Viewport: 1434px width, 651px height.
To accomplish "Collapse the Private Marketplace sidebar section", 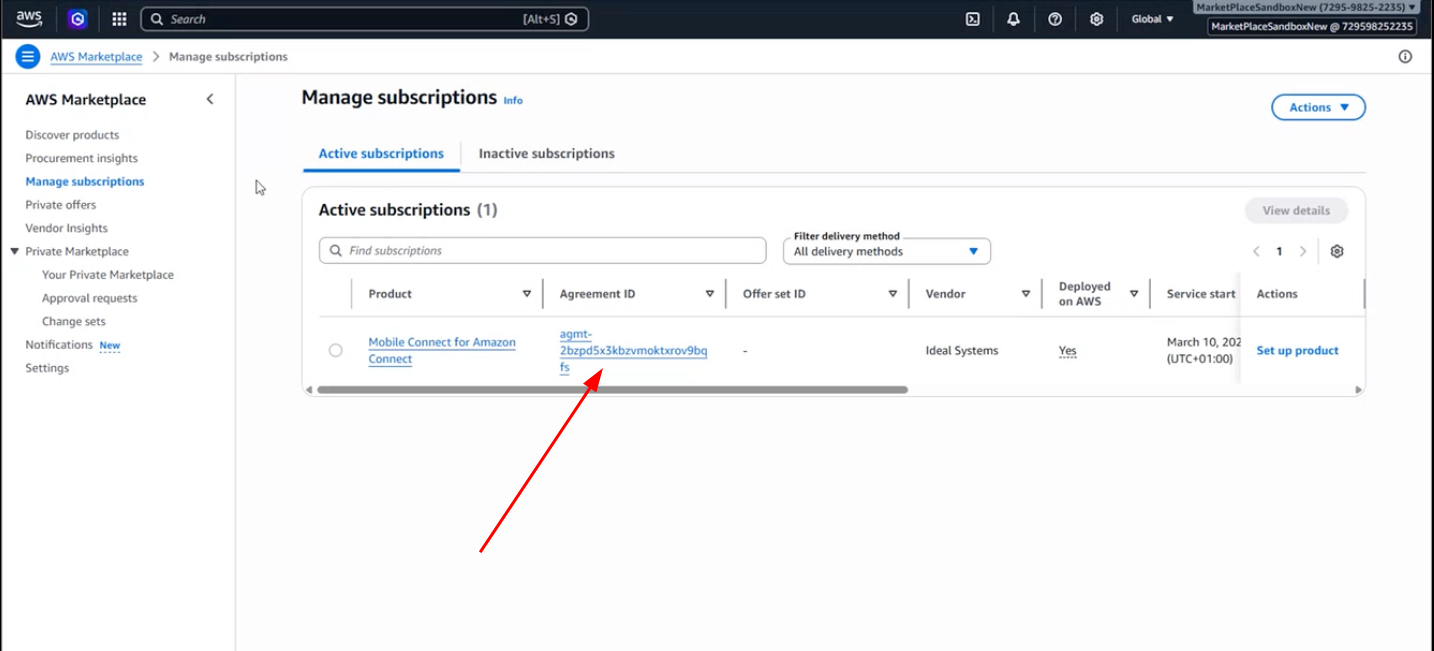I will coord(15,252).
